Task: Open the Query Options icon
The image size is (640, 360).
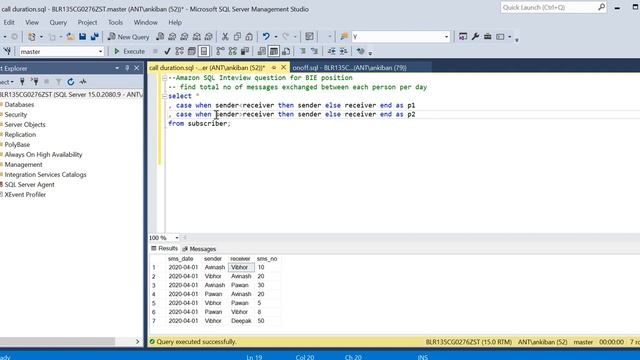Action: tap(192, 51)
